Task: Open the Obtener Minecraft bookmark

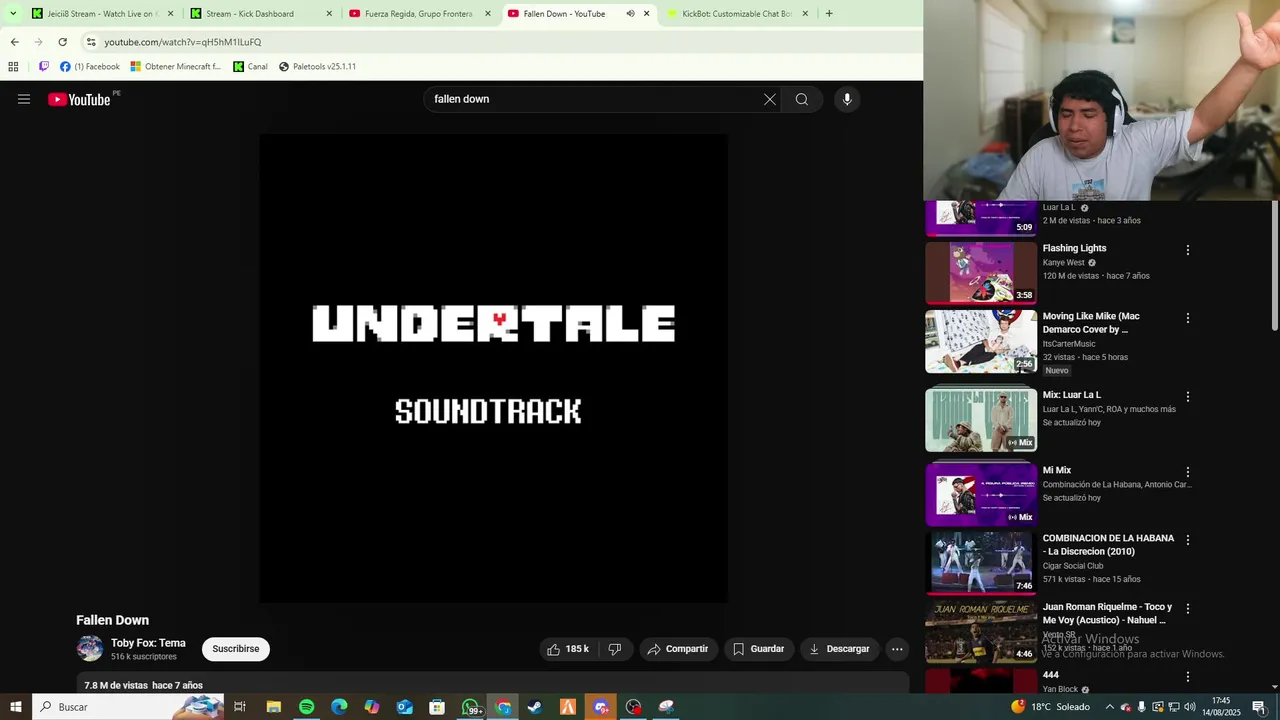Action: coord(176,67)
